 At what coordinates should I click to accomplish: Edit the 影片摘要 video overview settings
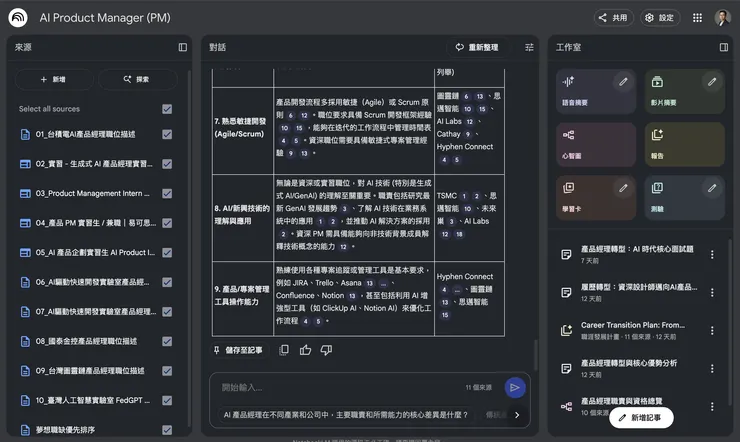(x=712, y=82)
